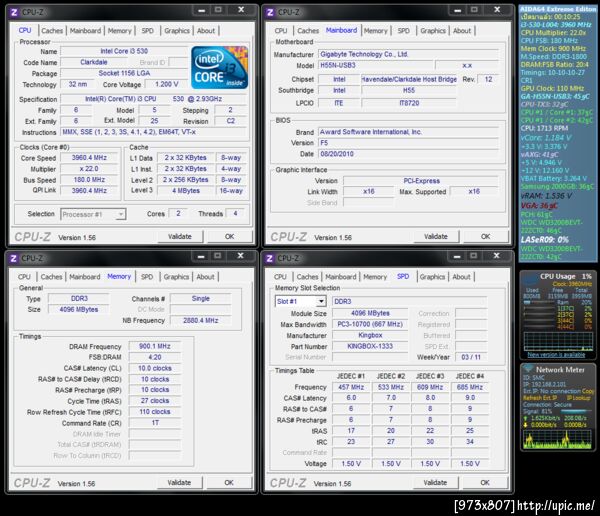Click OK in top-left CPU window
Viewport: 600px width, 516px height.
pyautogui.click(x=230, y=237)
